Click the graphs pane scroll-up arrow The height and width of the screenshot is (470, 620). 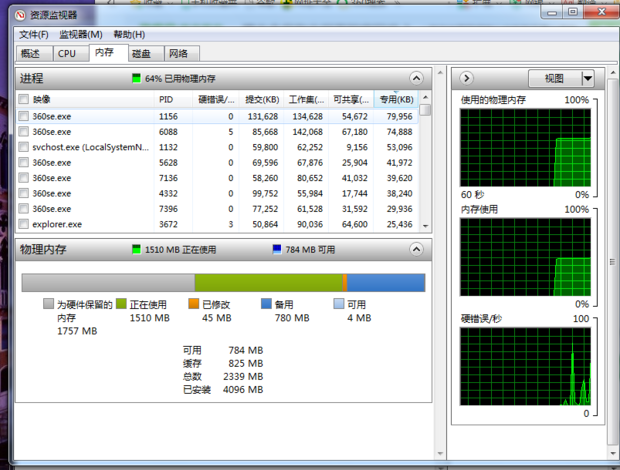point(613,73)
